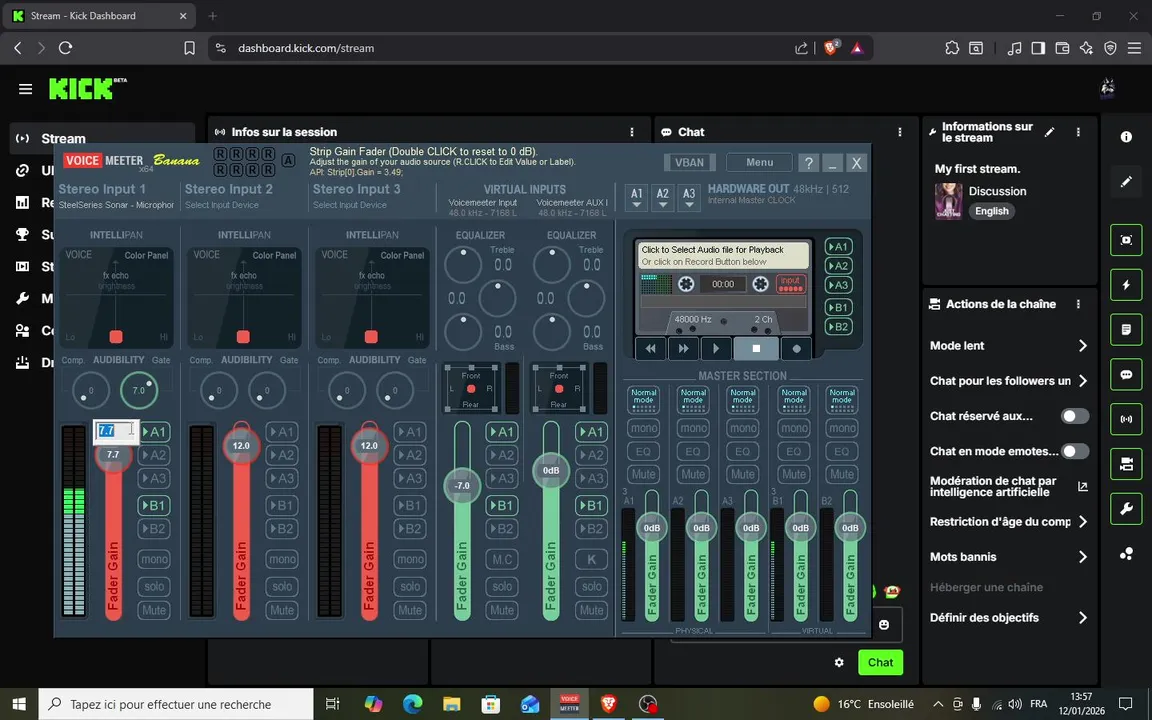Open the A1 hardware output device dropdown

(637, 198)
